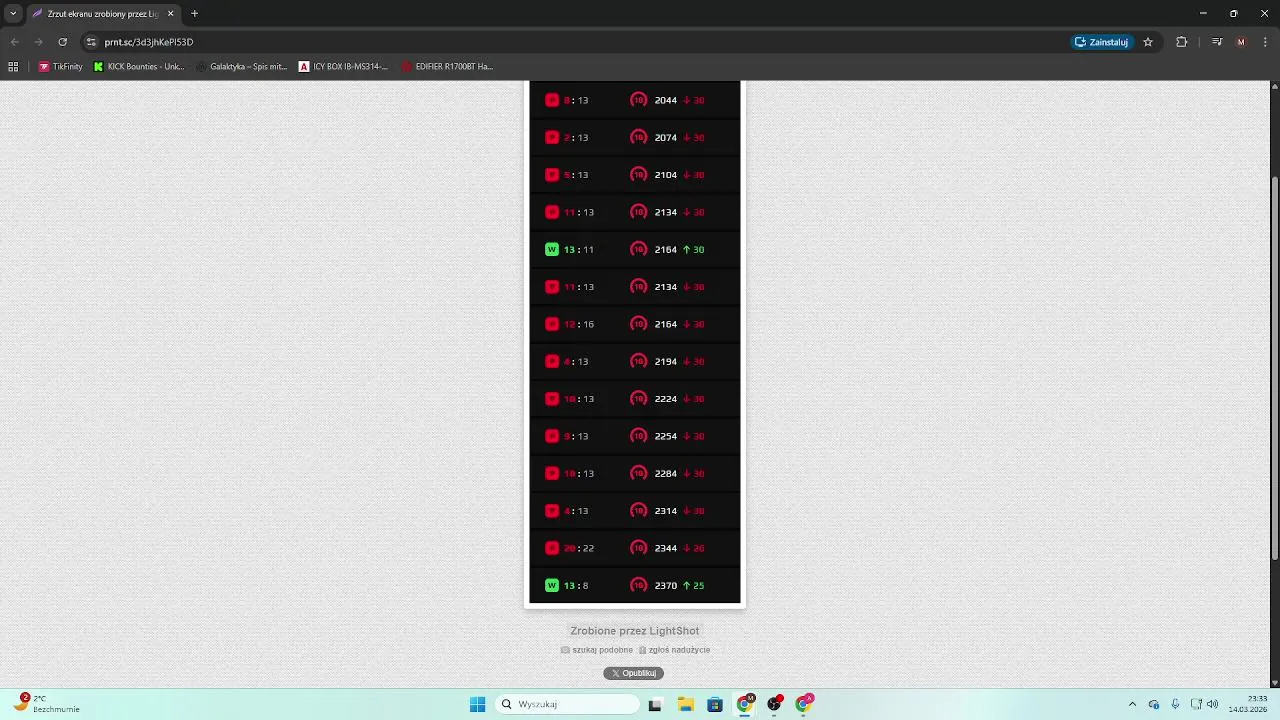Screen dimensions: 1280x720
Task: Open the ICY BOX IB-MS314 bookmark
Action: pos(343,67)
